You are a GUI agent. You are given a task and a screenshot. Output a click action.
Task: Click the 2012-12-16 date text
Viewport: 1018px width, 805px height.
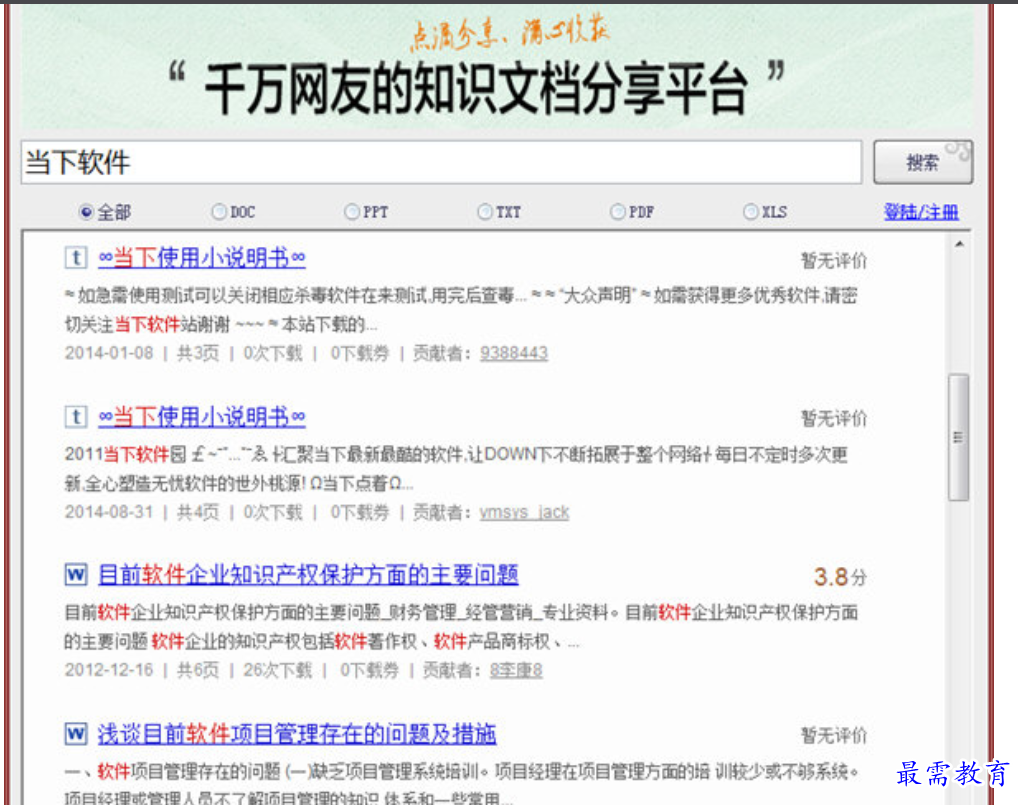coord(109,671)
